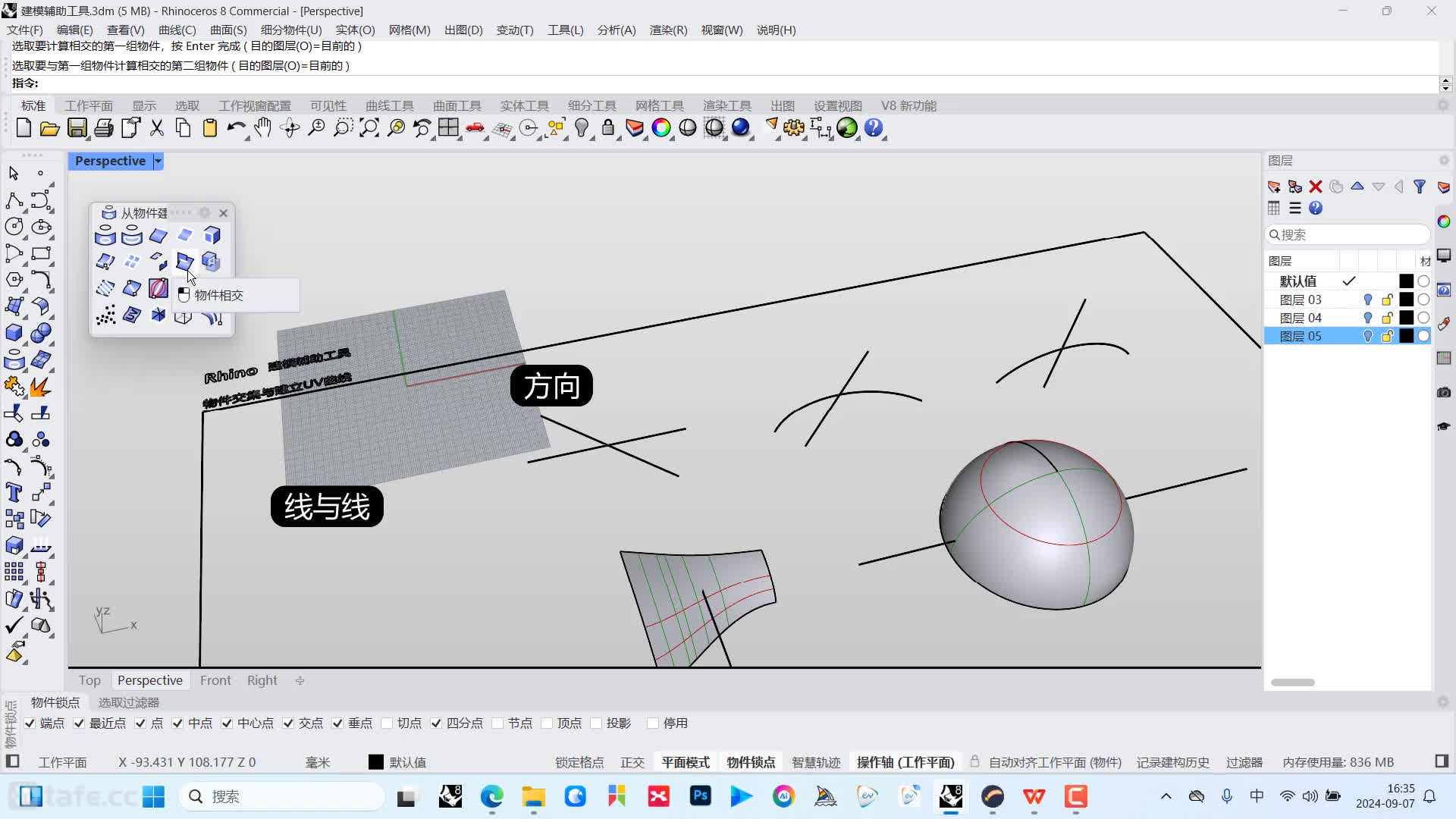Viewport: 1456px width, 819px height.
Task: Open the 实体工具 menu
Action: [x=524, y=105]
